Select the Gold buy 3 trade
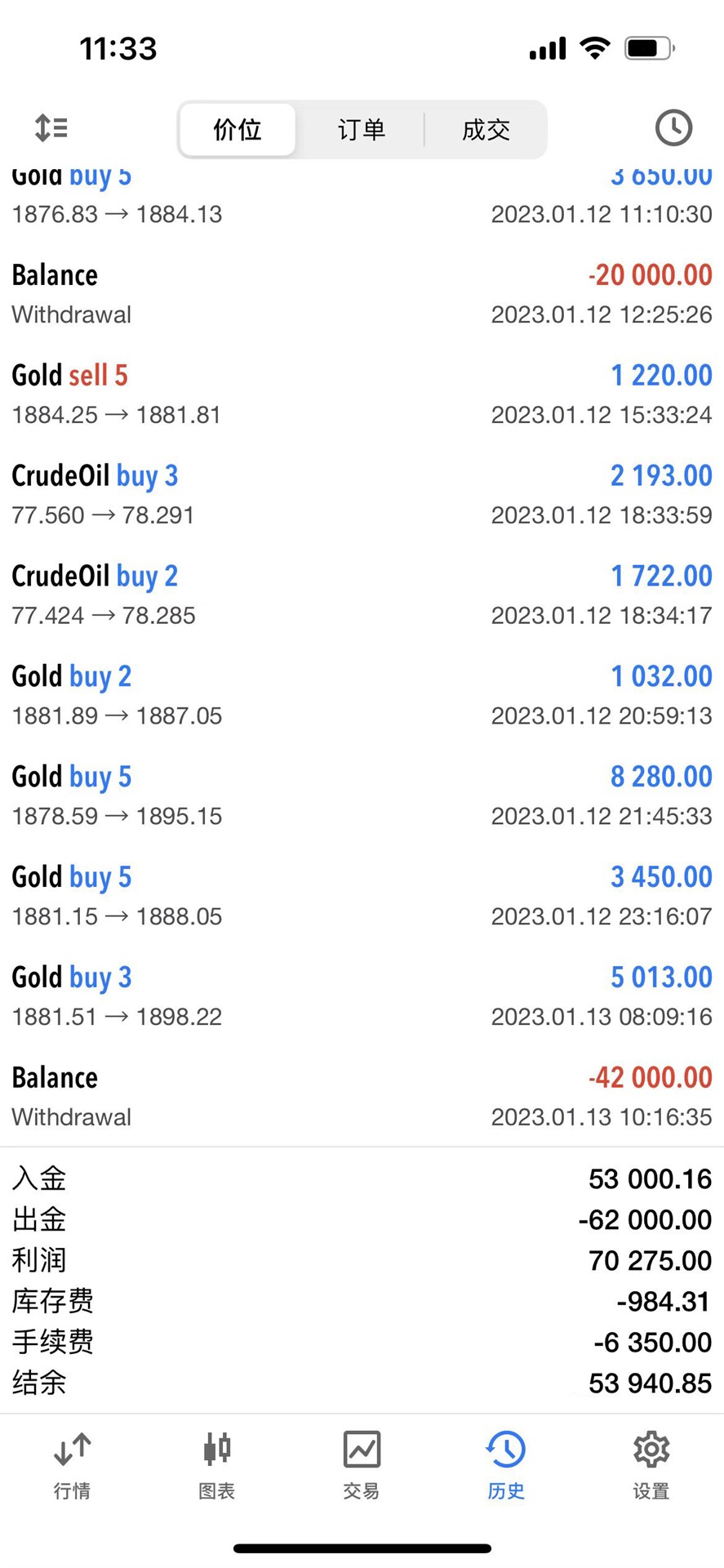This screenshot has width=724, height=1568. 362,996
